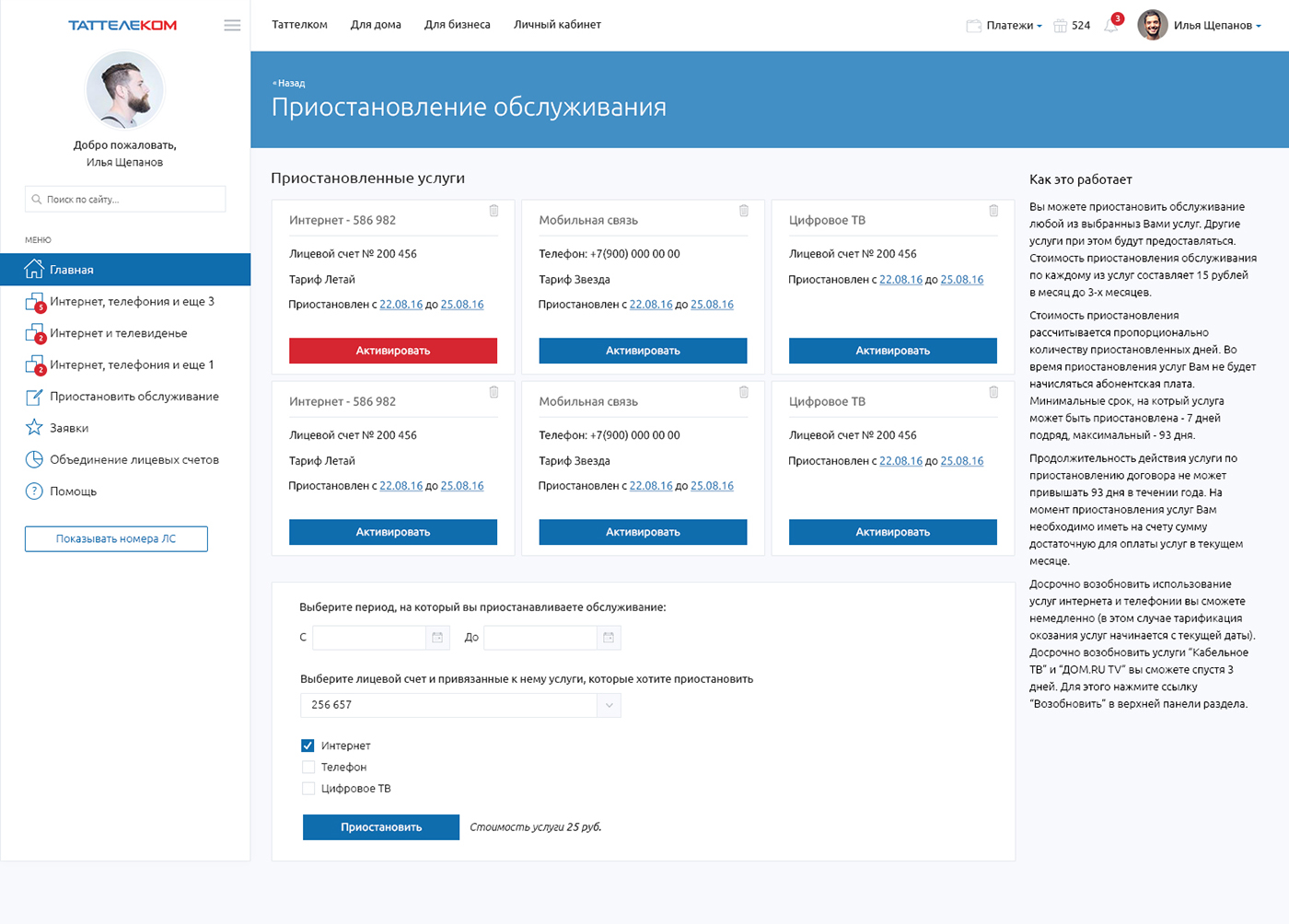Click the 22.08.16 date link in the first Интернет card
Screen dimensions: 1289x924
click(x=401, y=305)
